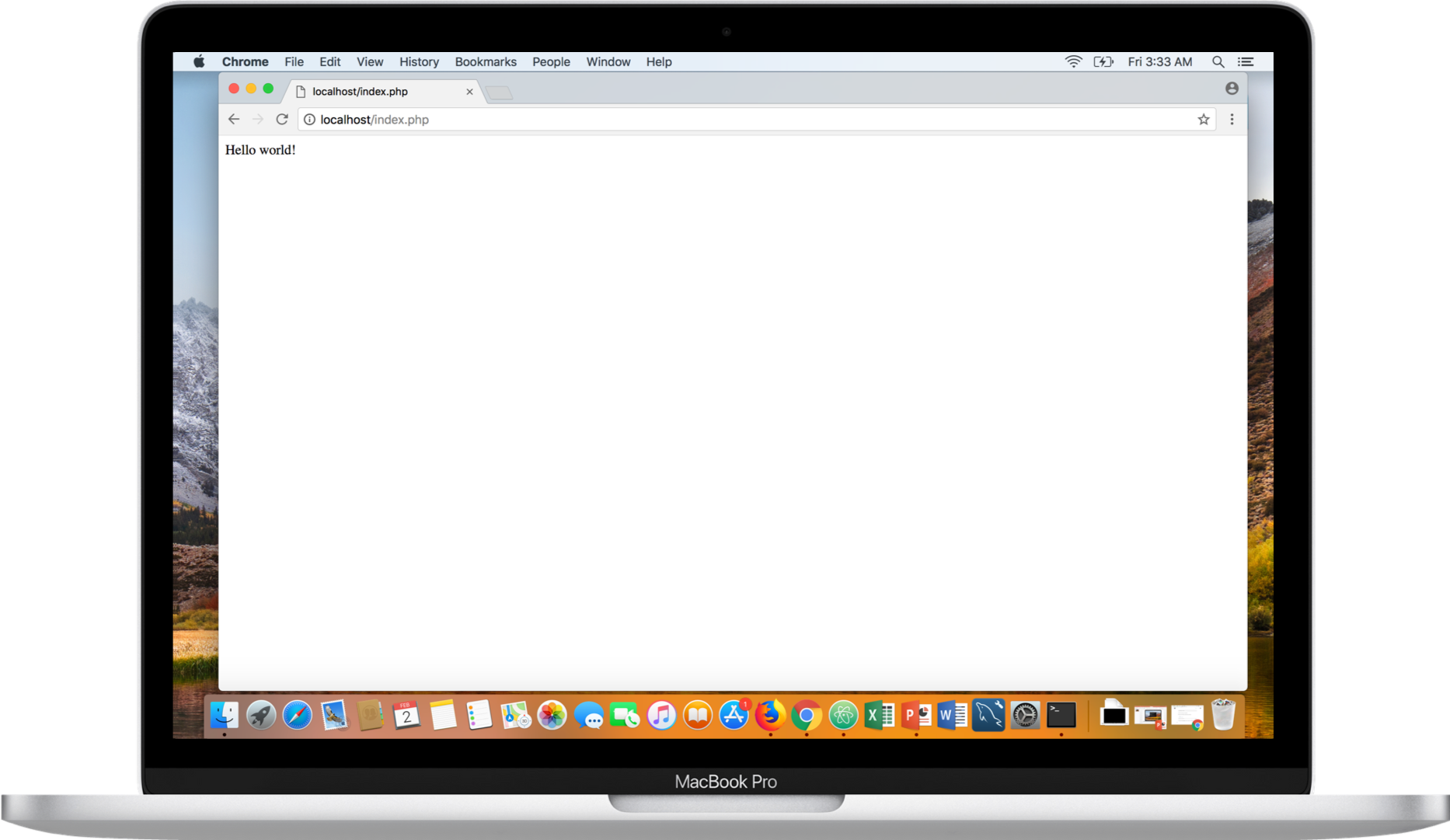Open System Preferences from the dock
The image size is (1450, 840).
[1024, 715]
